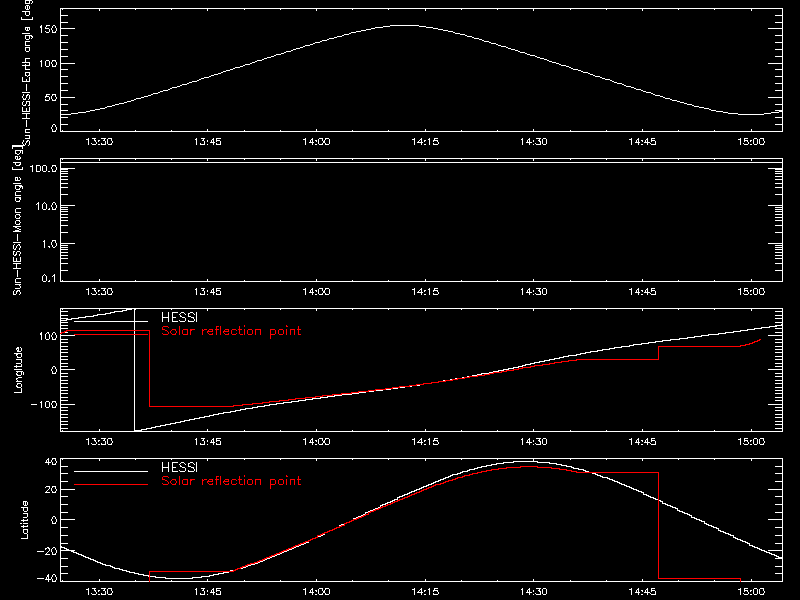Click the 20 tick on Latitude axis
Viewport: 800px width, 600px height.
[51, 490]
